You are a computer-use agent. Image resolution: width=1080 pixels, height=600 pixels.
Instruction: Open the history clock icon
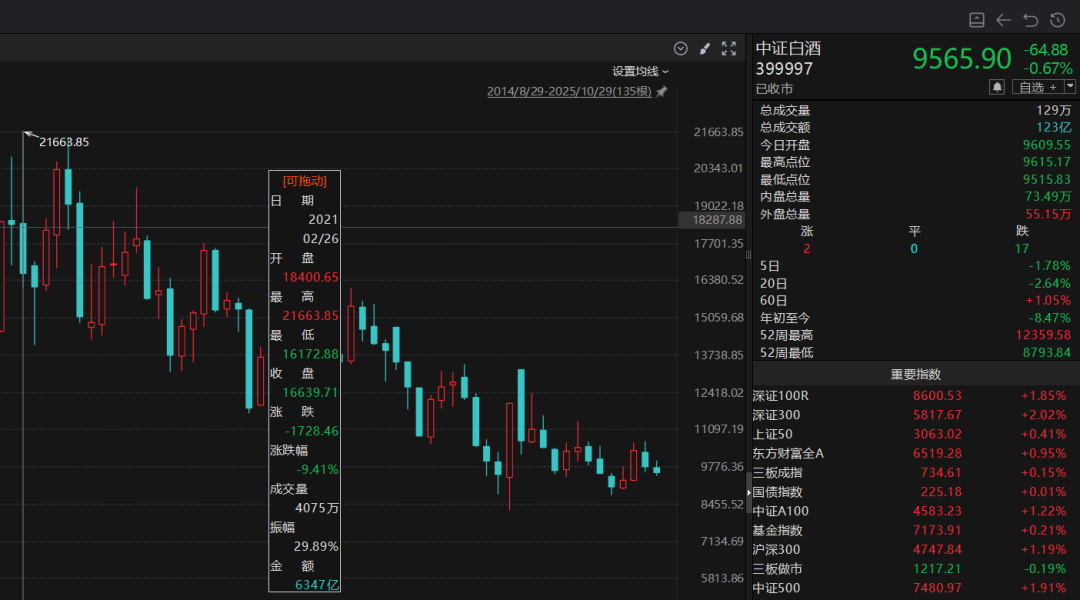click(1058, 20)
